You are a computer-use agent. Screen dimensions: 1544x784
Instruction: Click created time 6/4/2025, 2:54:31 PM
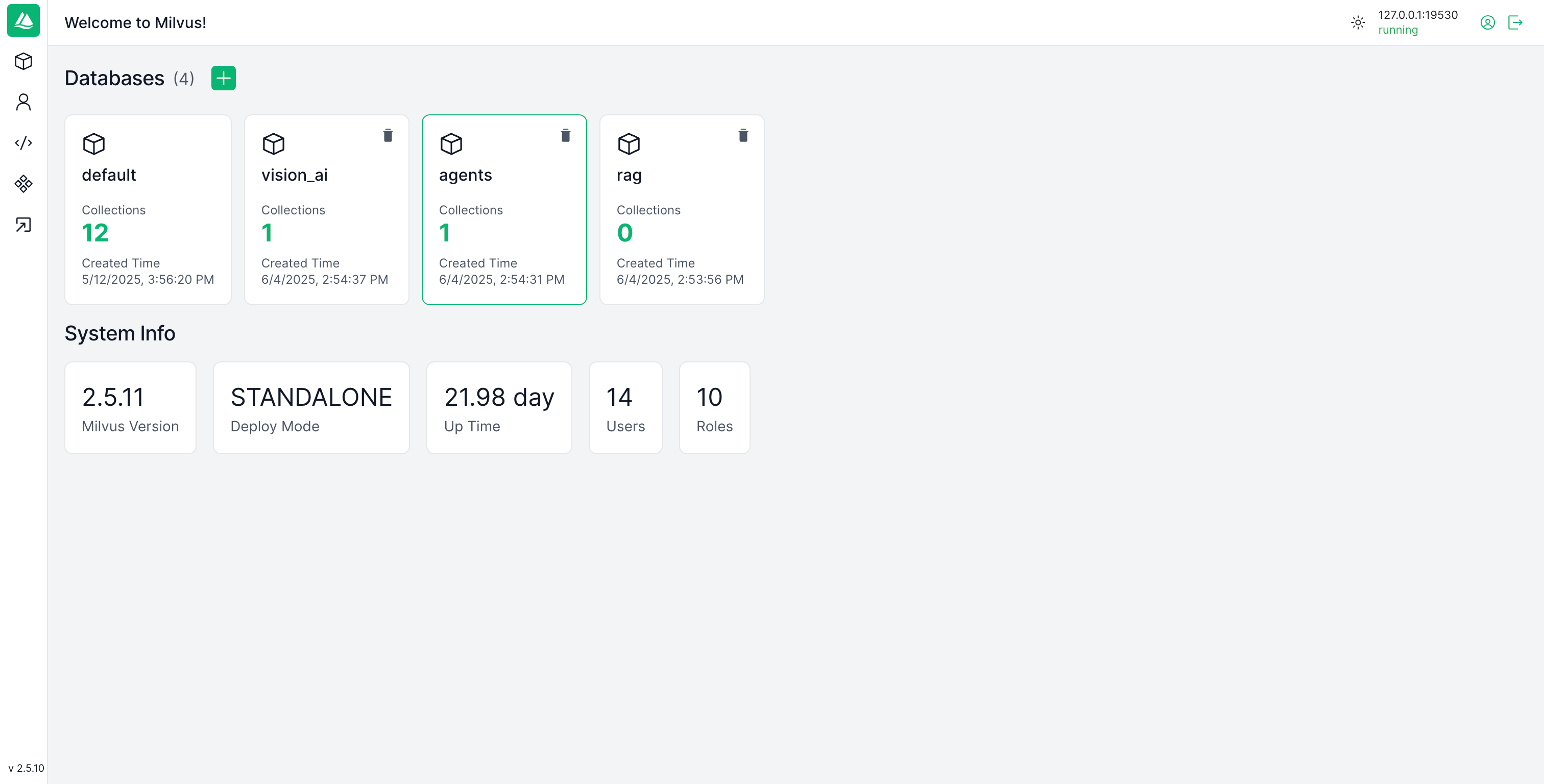click(502, 279)
